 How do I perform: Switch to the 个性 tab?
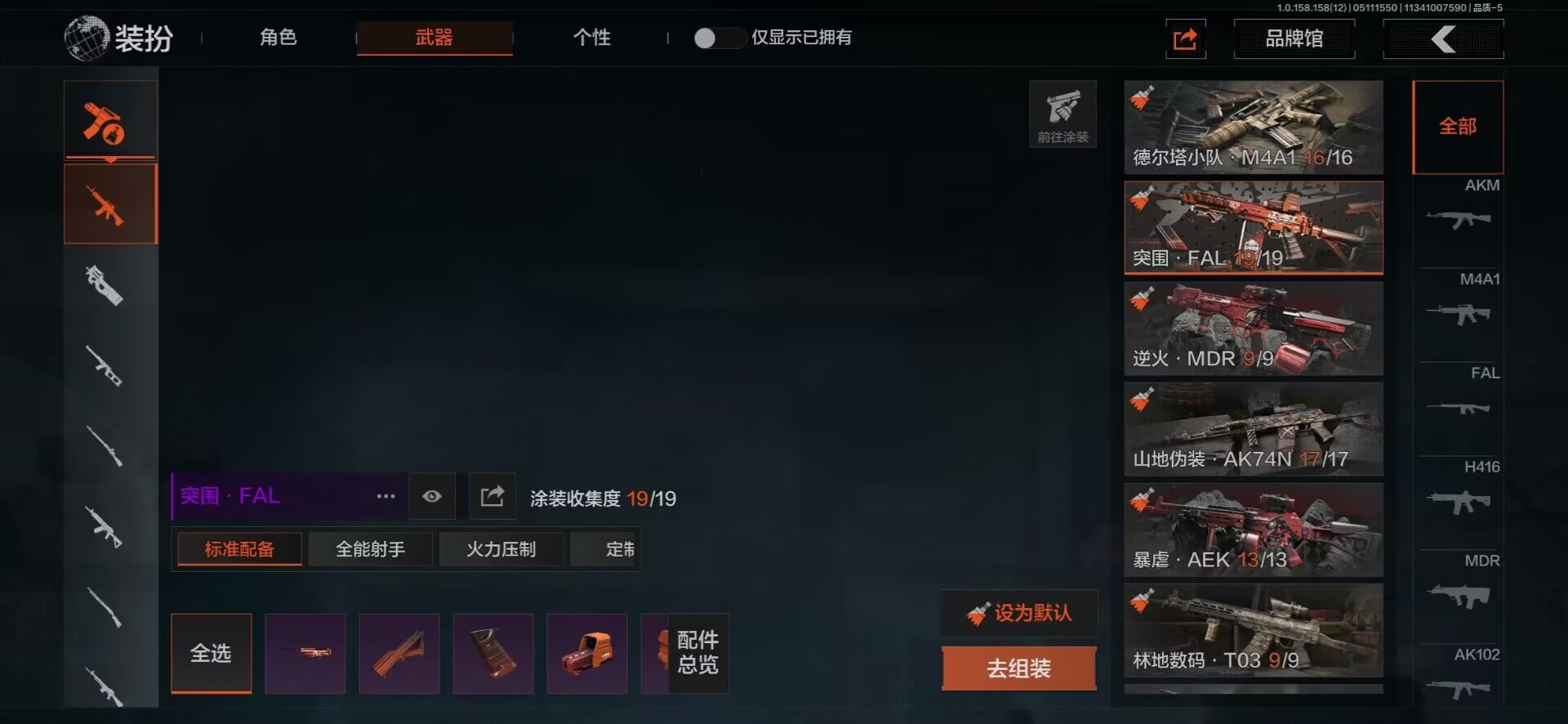pos(592,38)
